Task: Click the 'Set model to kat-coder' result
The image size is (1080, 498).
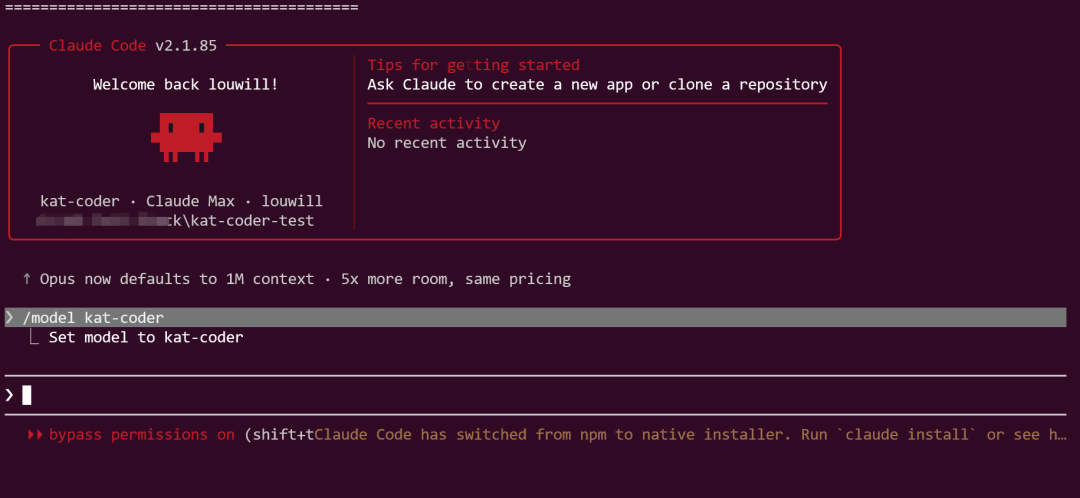Action: (x=146, y=338)
